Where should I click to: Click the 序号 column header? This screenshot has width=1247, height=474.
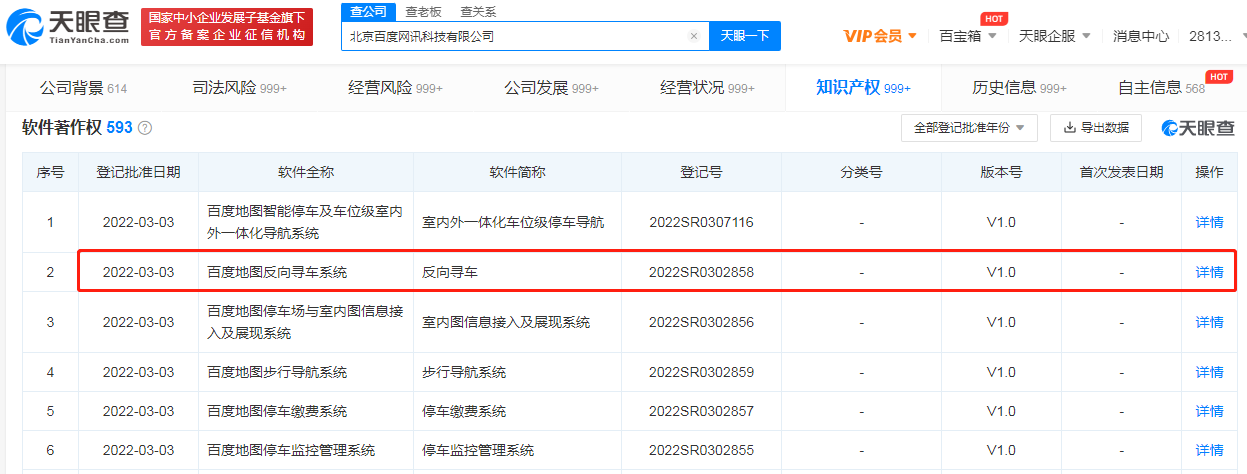coord(51,172)
